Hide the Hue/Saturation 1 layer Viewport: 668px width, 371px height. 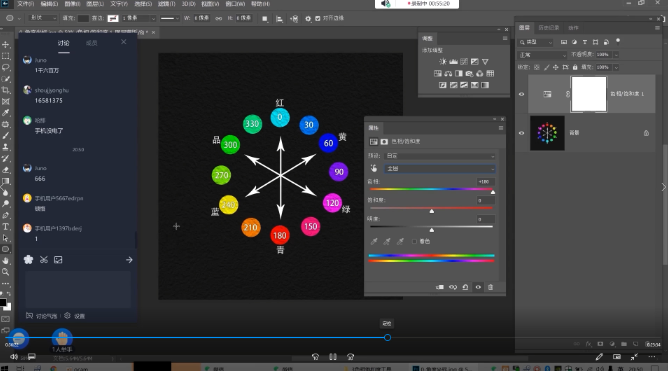point(521,94)
